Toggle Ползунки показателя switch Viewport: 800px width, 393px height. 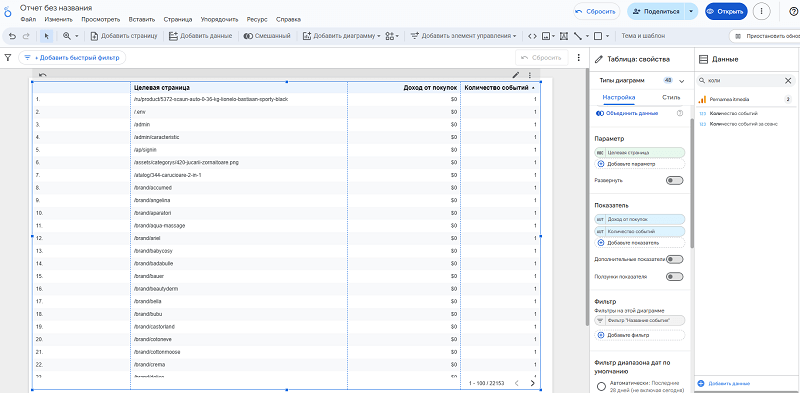(x=674, y=277)
